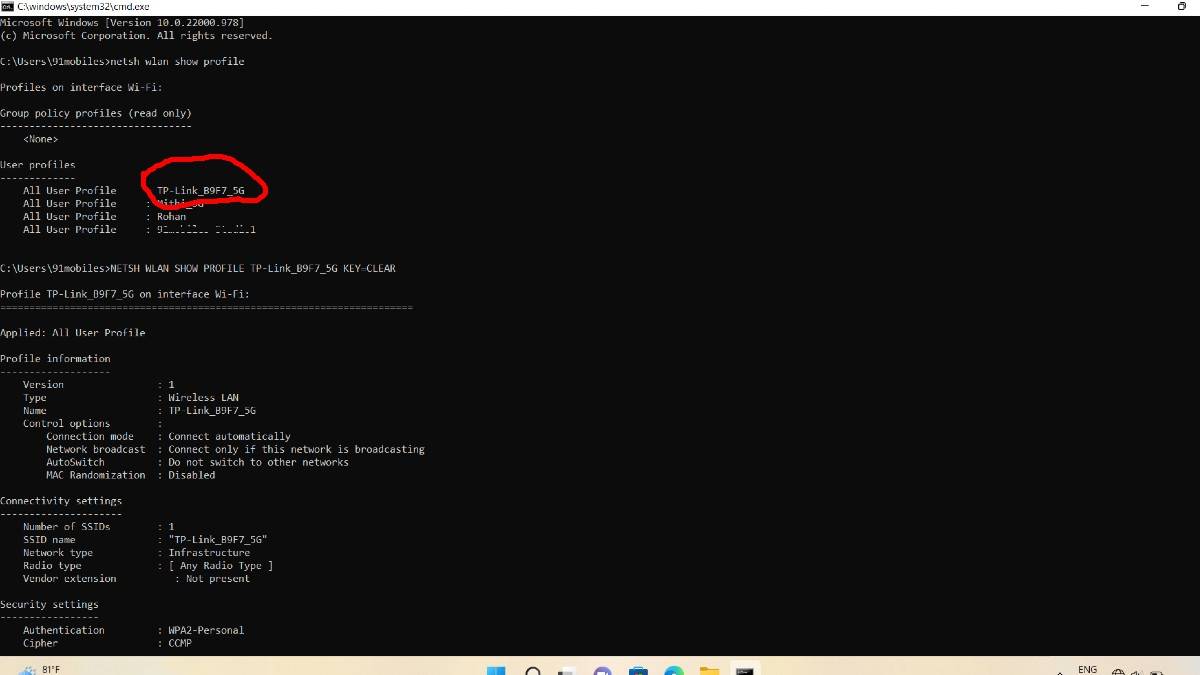Click the '[ Any Radio Type ]' value
This screenshot has width=1200, height=675.
pyautogui.click(x=220, y=566)
